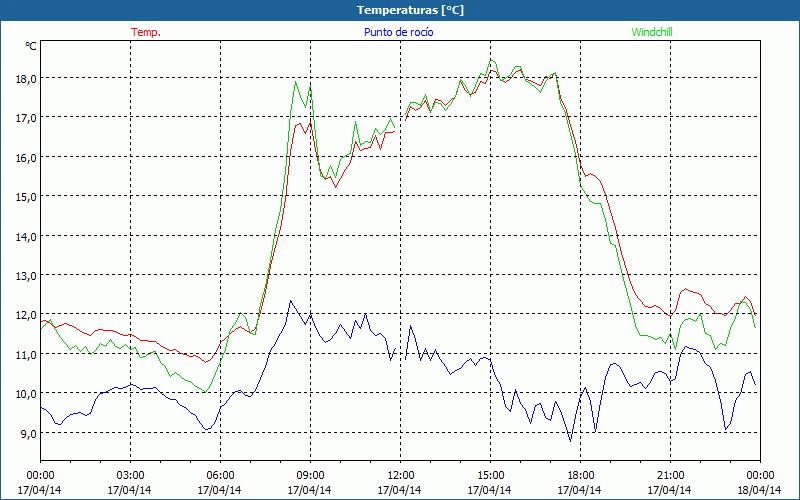This screenshot has height=500, width=800.
Task: Click the 11,0 y-axis value
Action: pos(27,355)
